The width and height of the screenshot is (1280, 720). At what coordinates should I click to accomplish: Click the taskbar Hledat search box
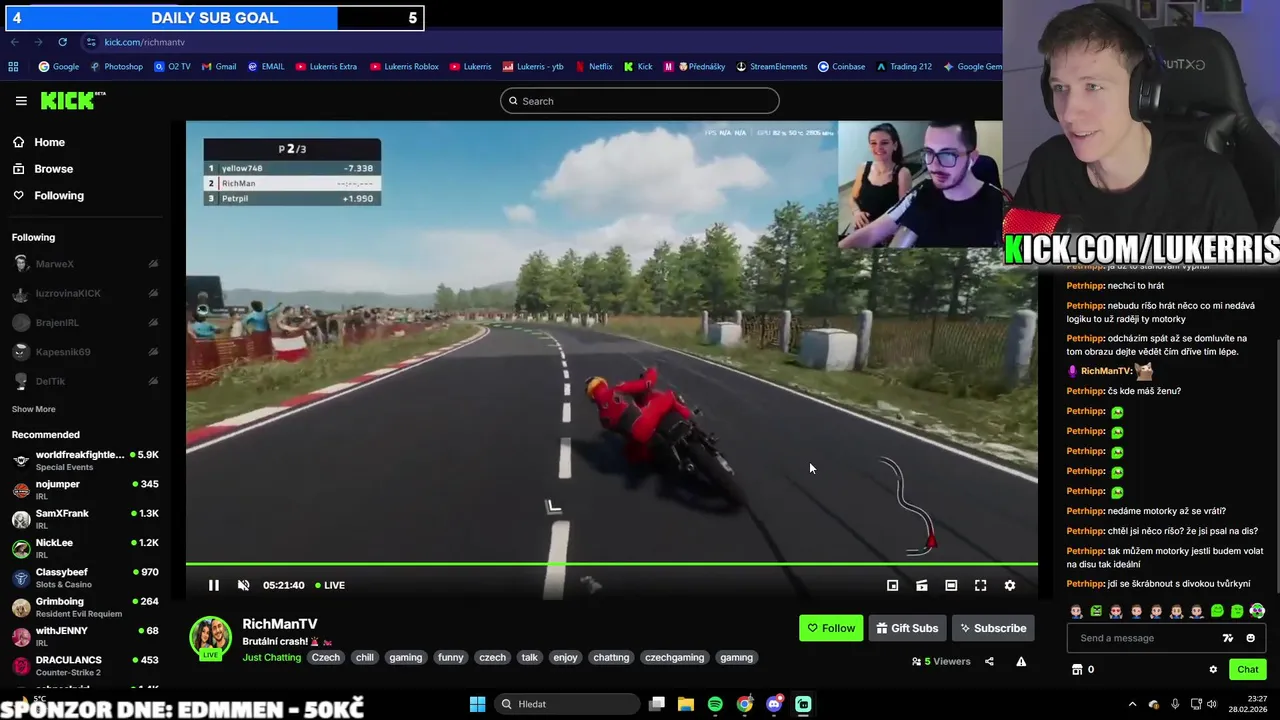565,704
